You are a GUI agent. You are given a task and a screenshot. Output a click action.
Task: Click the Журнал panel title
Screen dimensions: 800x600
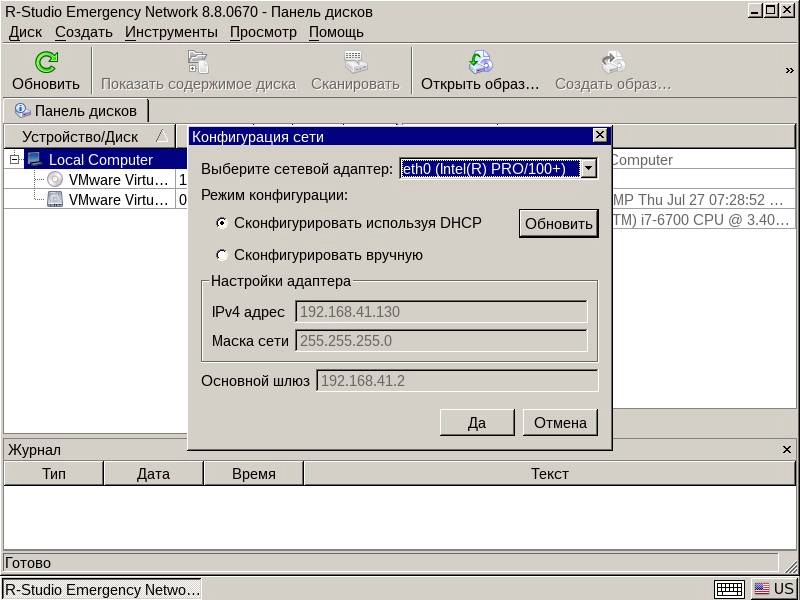34,449
